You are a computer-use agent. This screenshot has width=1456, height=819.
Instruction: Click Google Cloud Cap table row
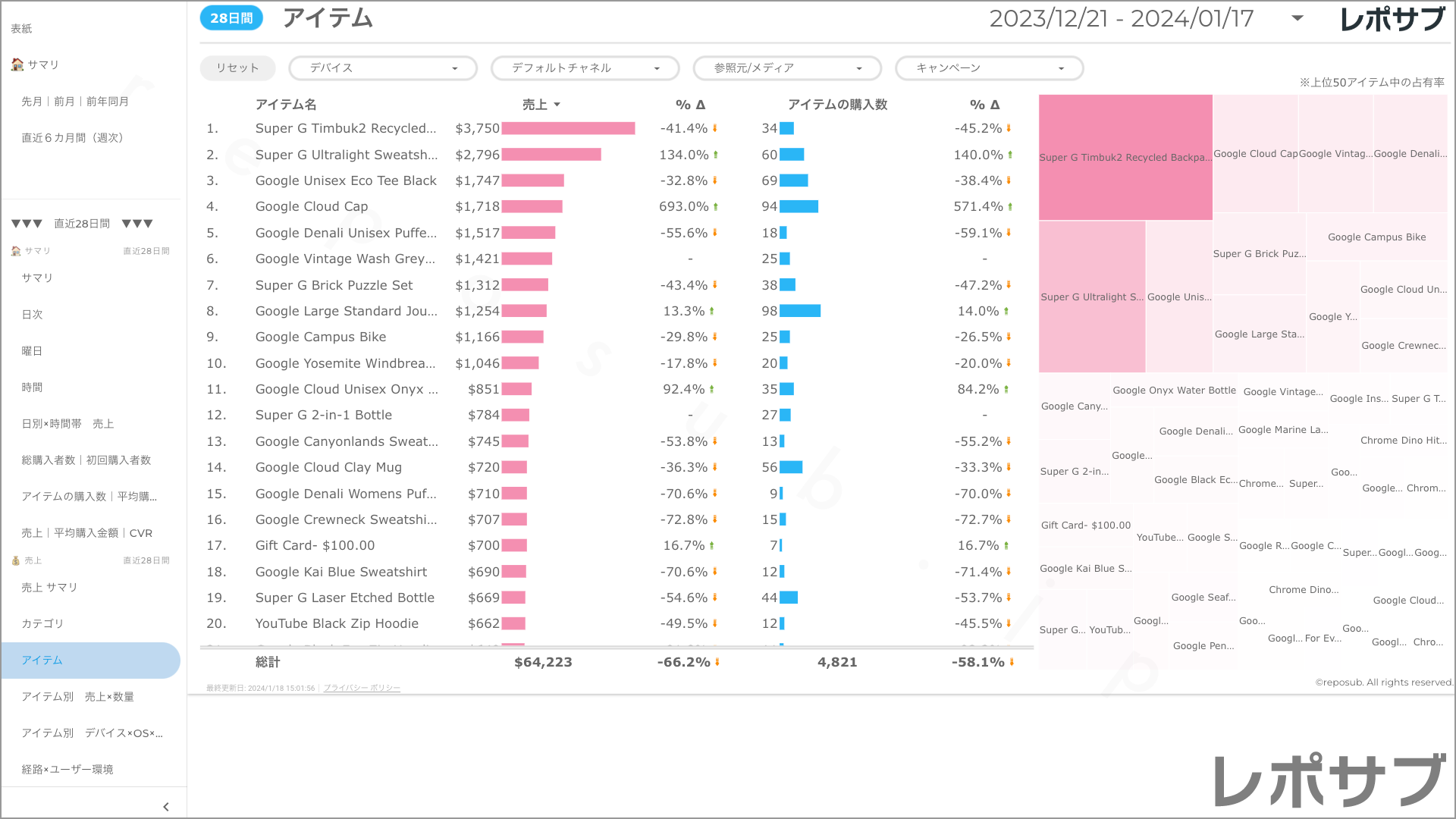click(312, 206)
